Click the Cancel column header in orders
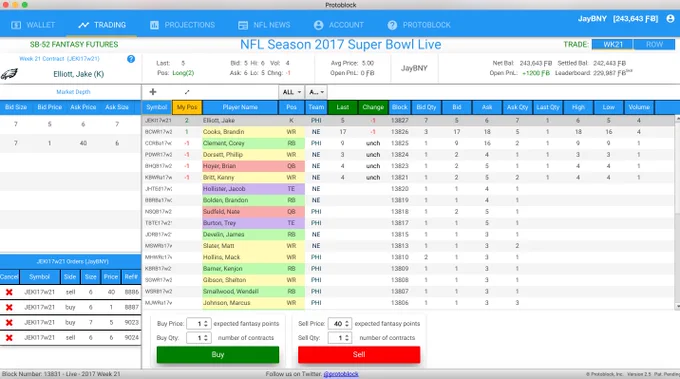Screen dimensions: 680x379 point(9,277)
